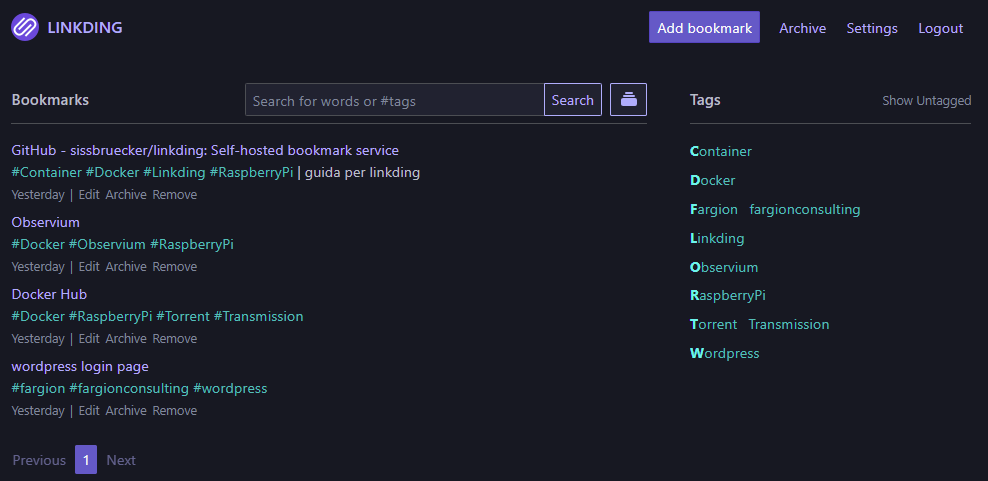Viewport: 988px width, 481px height.
Task: Edit the Docker Hub bookmark
Action: click(89, 339)
